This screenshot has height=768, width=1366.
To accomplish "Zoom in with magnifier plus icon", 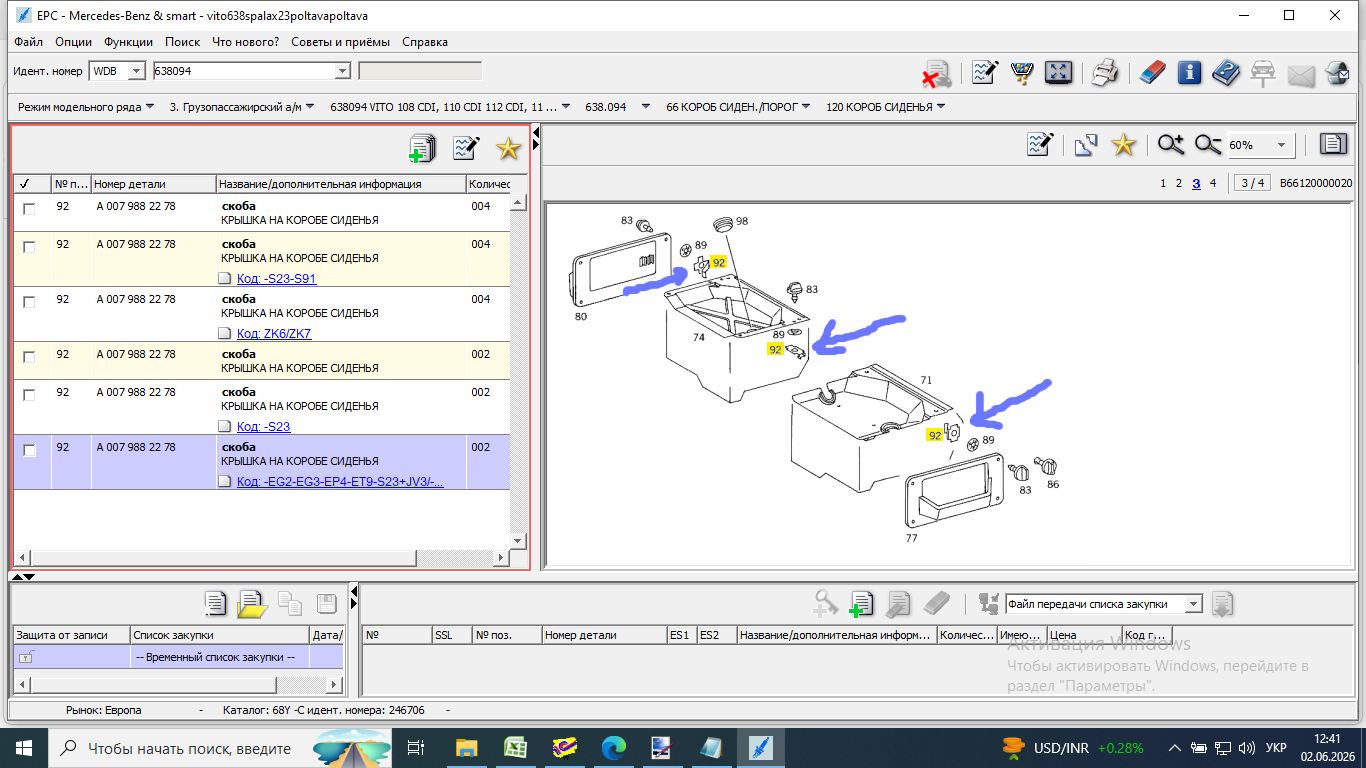I will pos(1171,145).
